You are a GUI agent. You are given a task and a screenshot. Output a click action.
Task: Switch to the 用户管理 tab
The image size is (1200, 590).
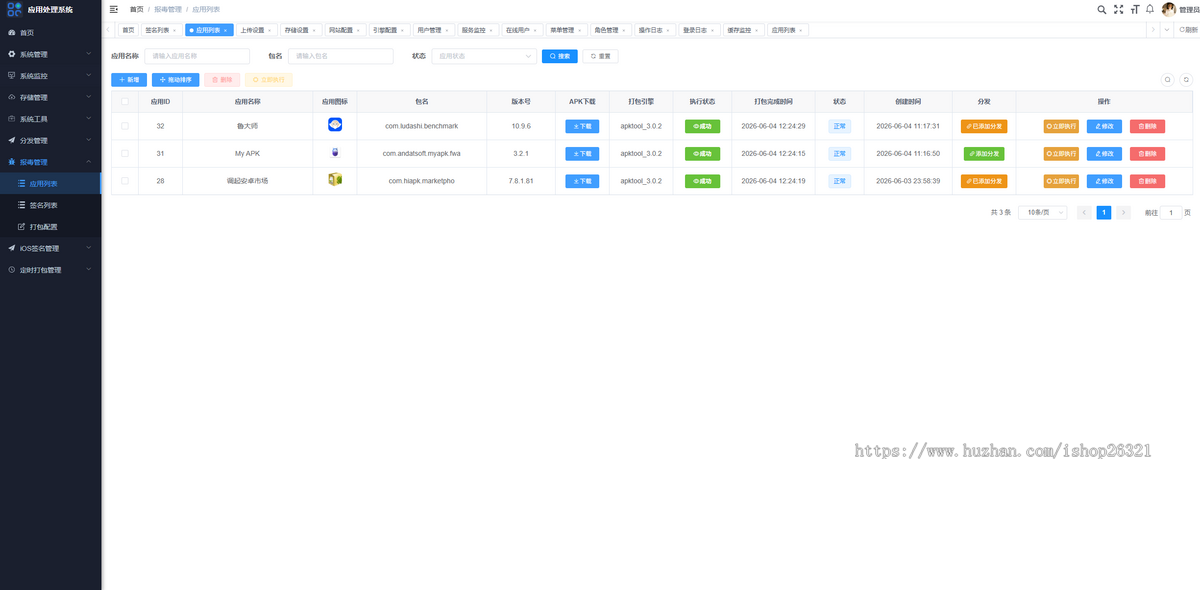[x=432, y=30]
